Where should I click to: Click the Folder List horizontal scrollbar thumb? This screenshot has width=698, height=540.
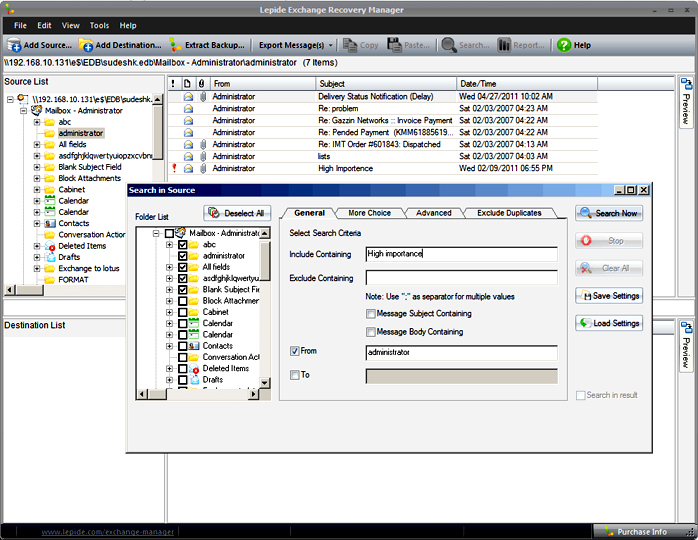[157, 394]
